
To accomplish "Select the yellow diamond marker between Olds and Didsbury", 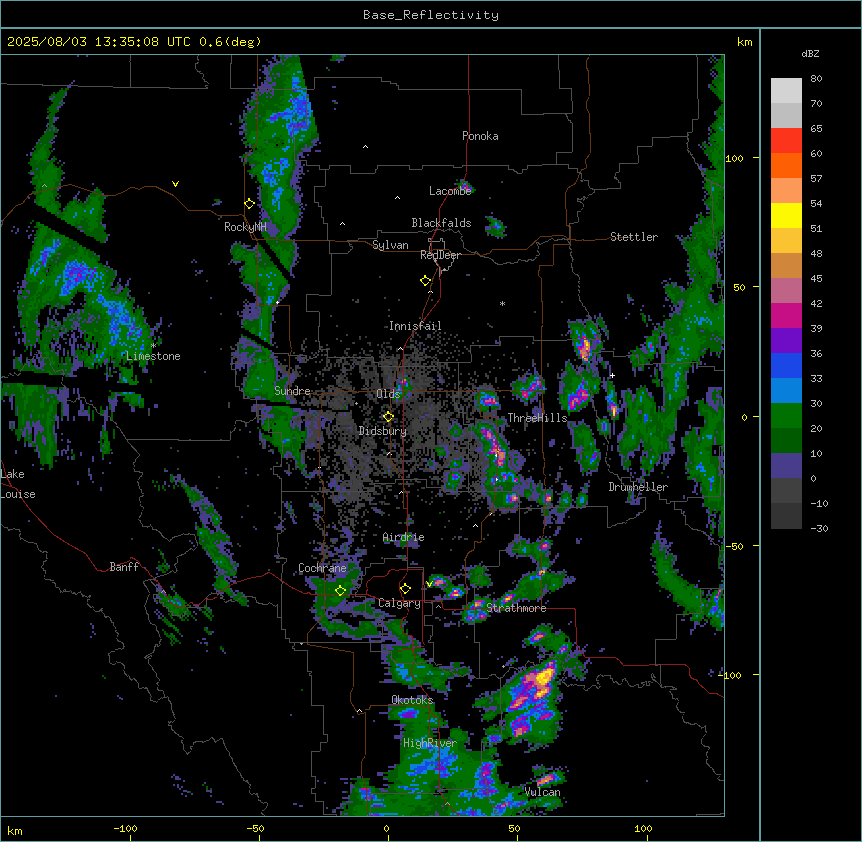I will [389, 417].
